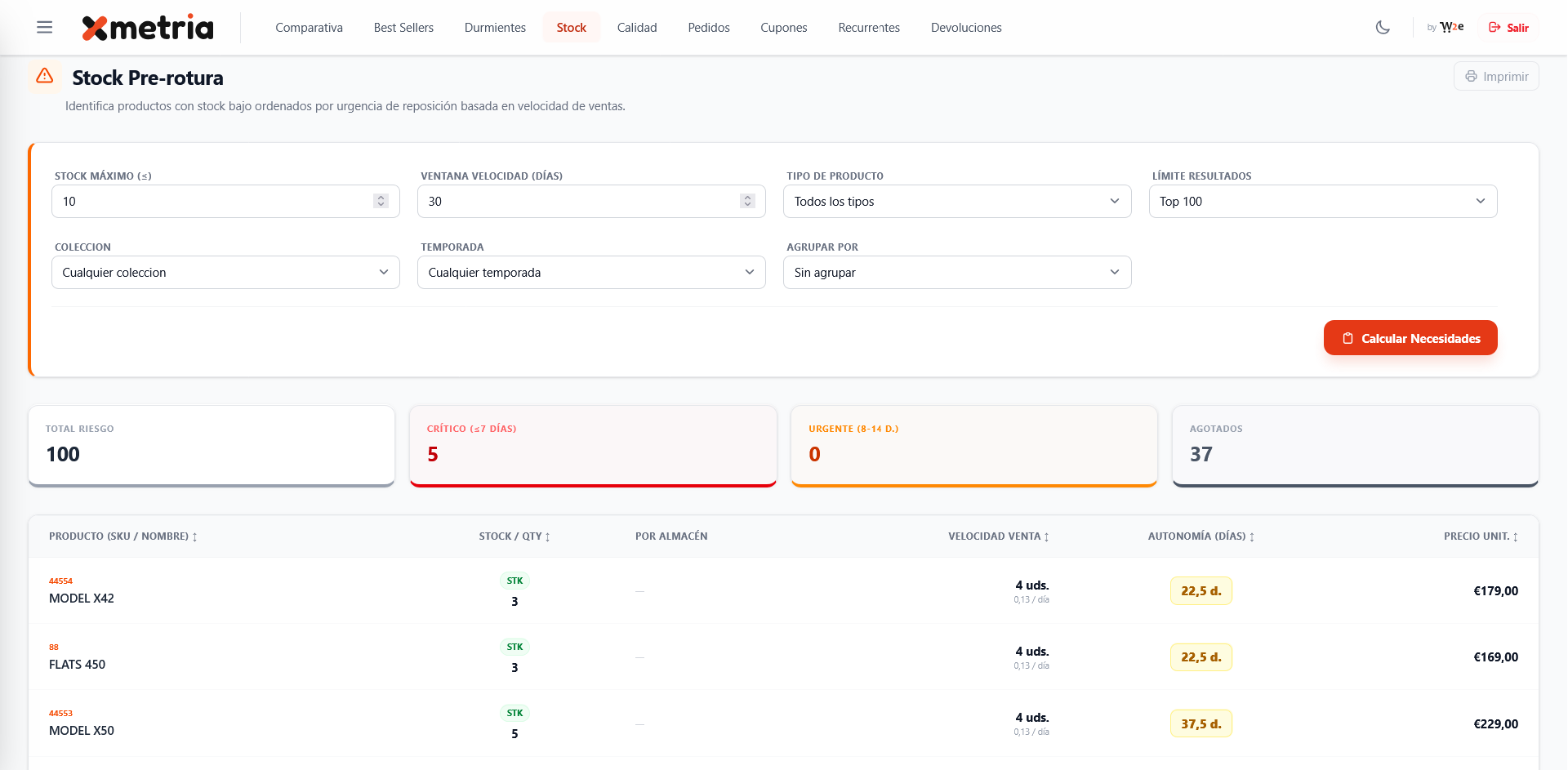Click the Stock Máximo input field
Image resolution: width=1568 pixels, height=770 pixels.
[212, 202]
